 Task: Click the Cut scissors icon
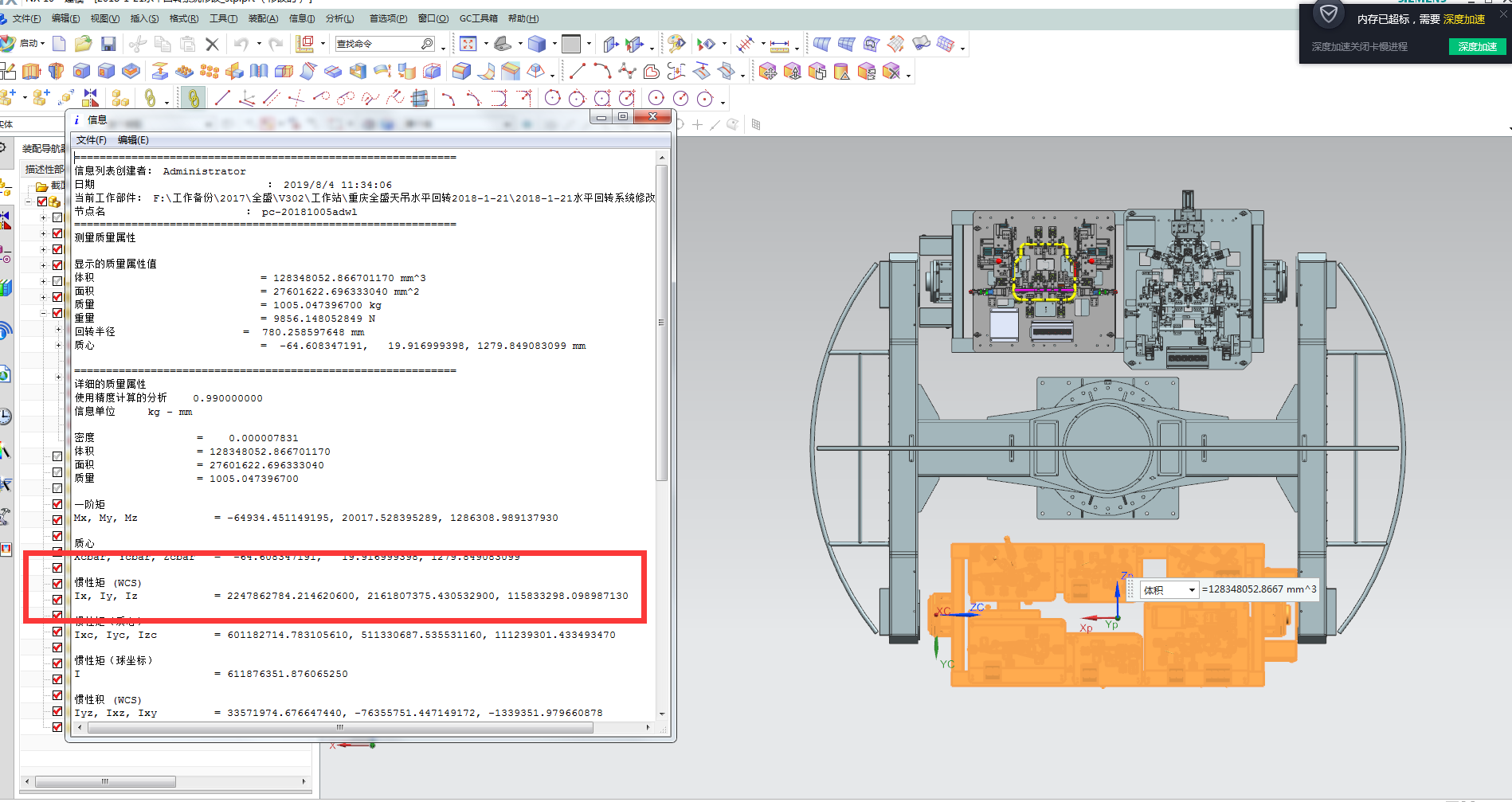(138, 44)
